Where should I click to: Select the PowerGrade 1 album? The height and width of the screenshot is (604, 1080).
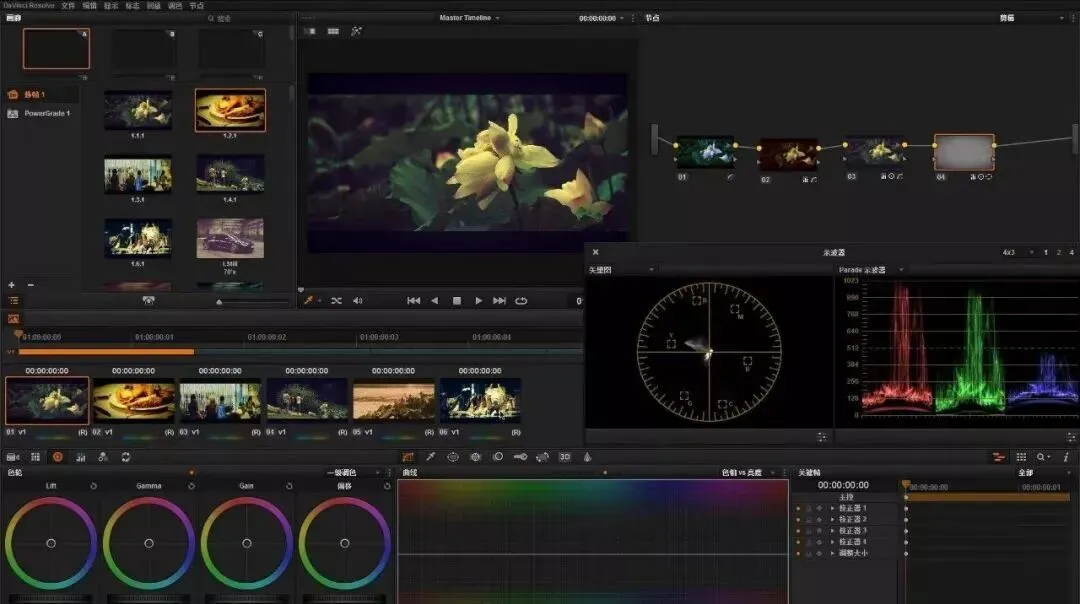(x=46, y=114)
